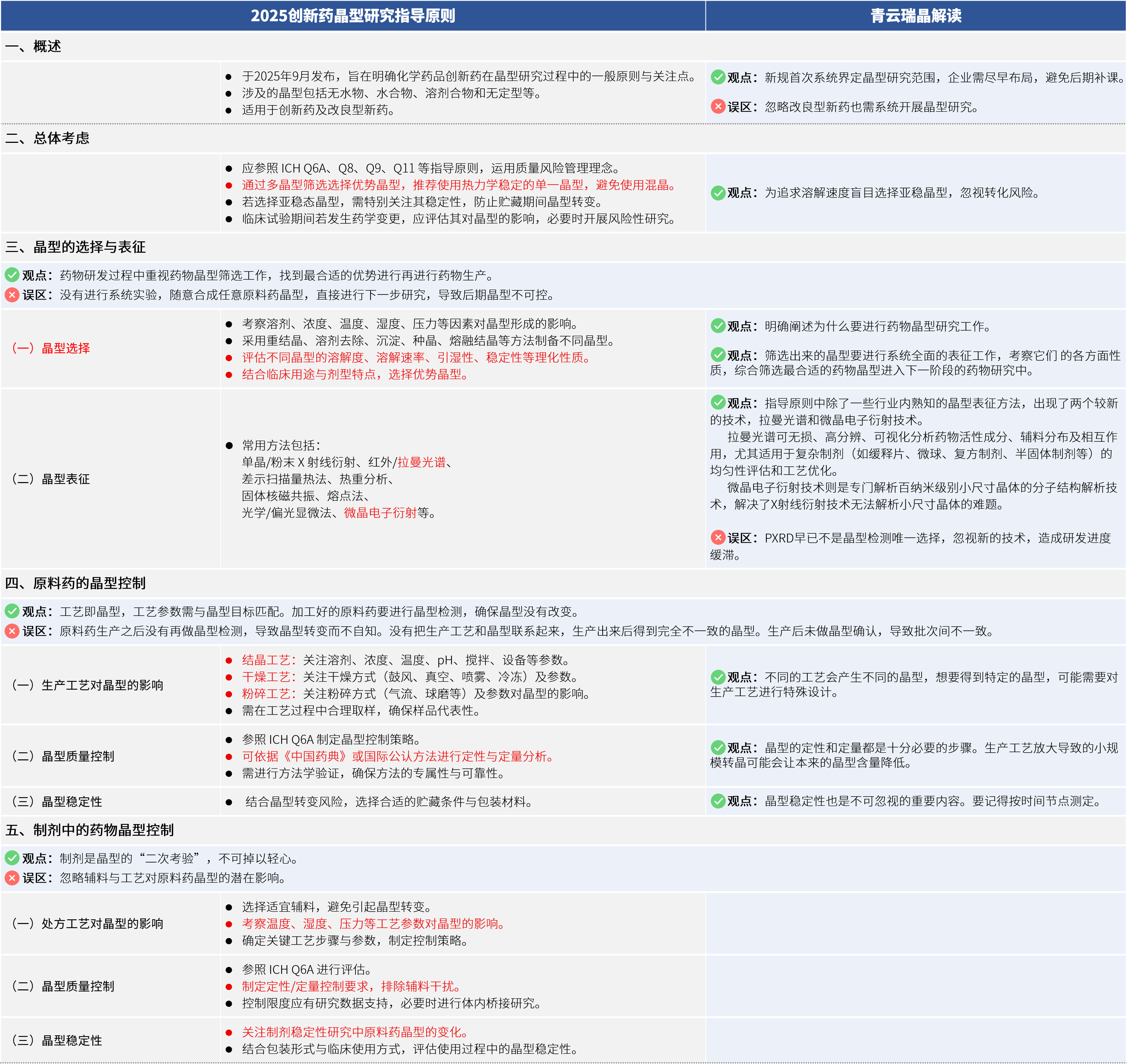Click green check icon beside 新规首次系统界定
The width and height of the screenshot is (1128, 1064).
tap(718, 77)
